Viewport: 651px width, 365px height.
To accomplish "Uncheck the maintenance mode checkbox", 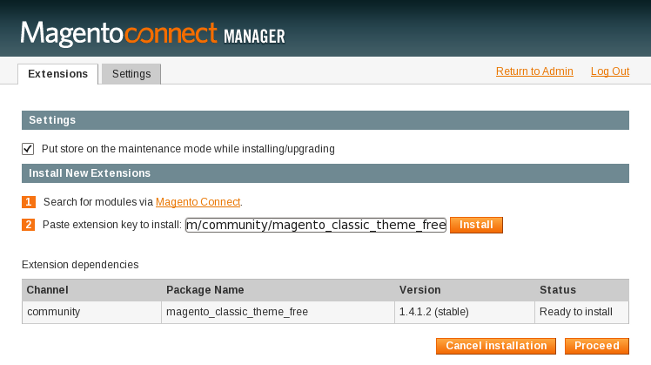I will [x=28, y=149].
